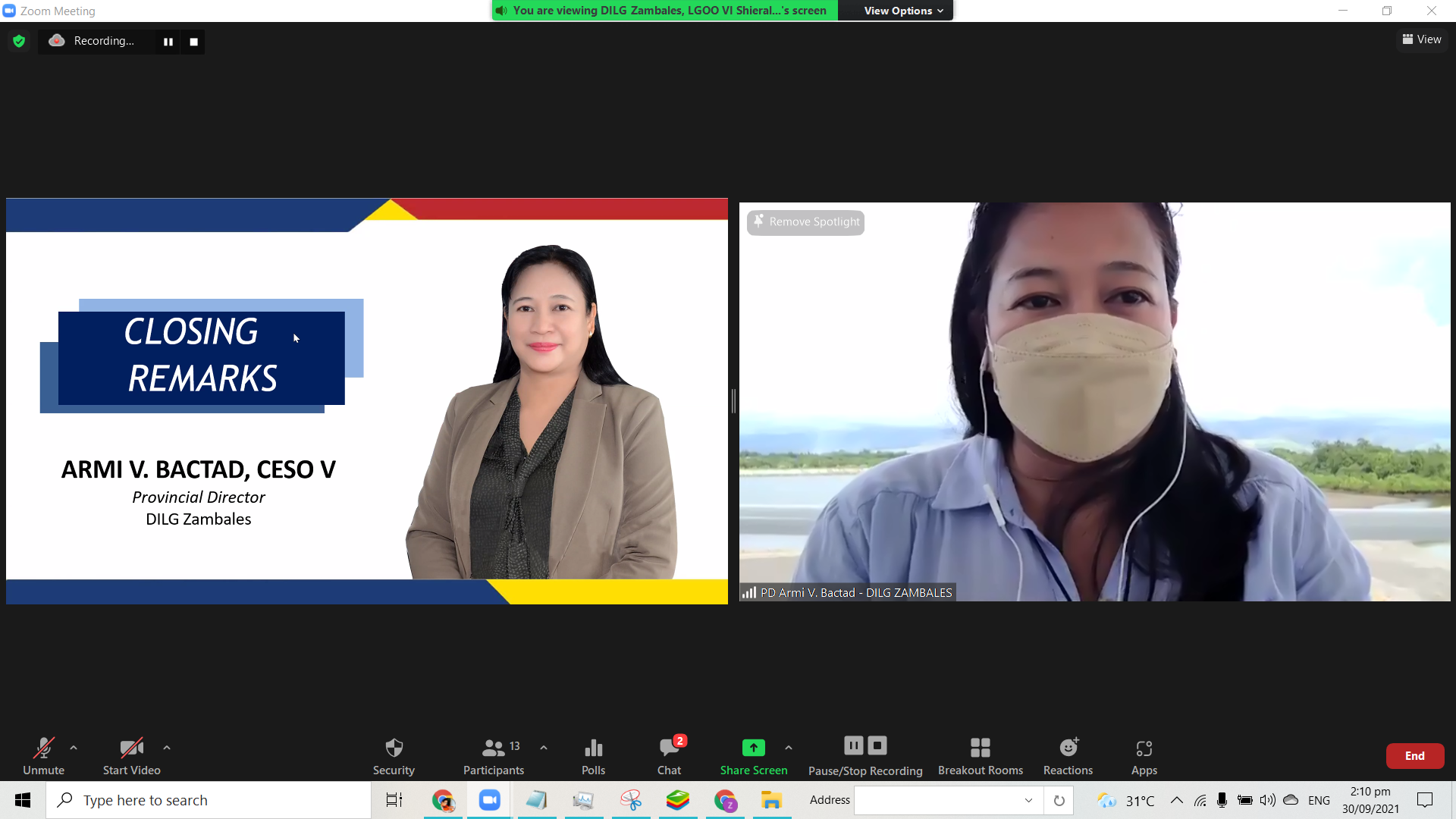The width and height of the screenshot is (1456, 819).
Task: Open the Zoom Apps panel
Action: coord(1144,756)
